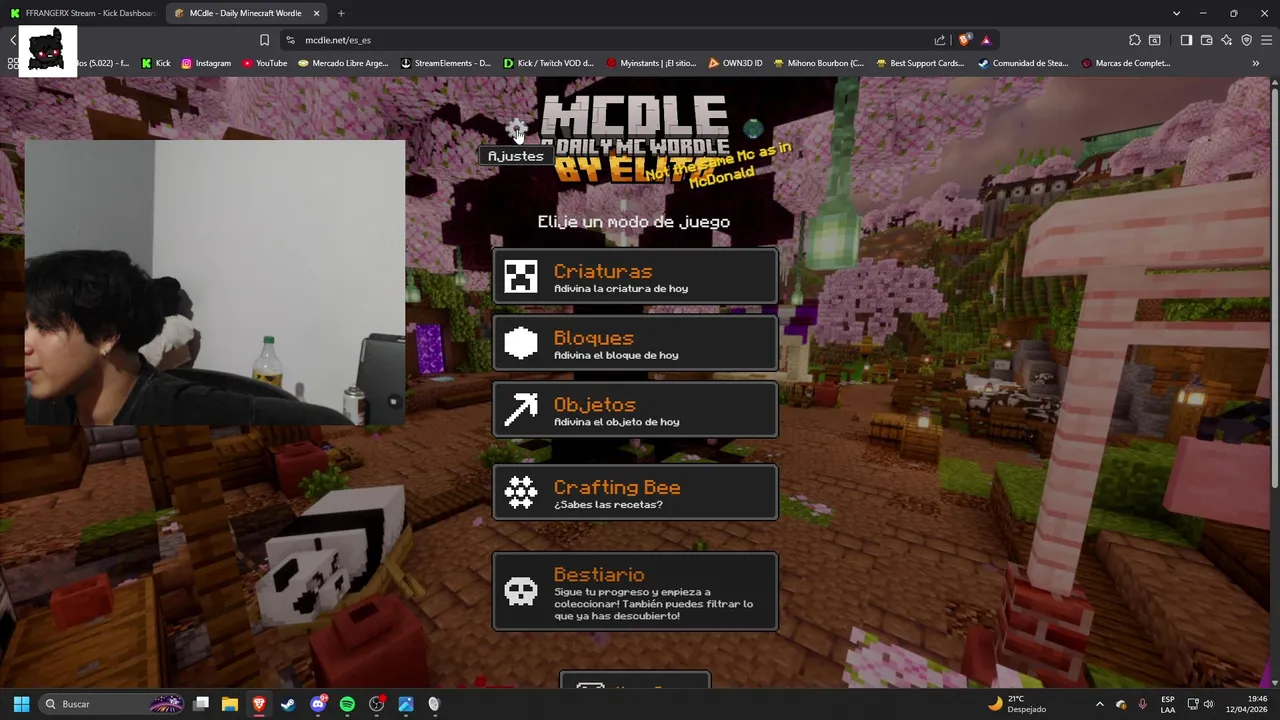Viewport: 1280px width, 720px height.
Task: Open the Windows Start menu
Action: point(21,704)
